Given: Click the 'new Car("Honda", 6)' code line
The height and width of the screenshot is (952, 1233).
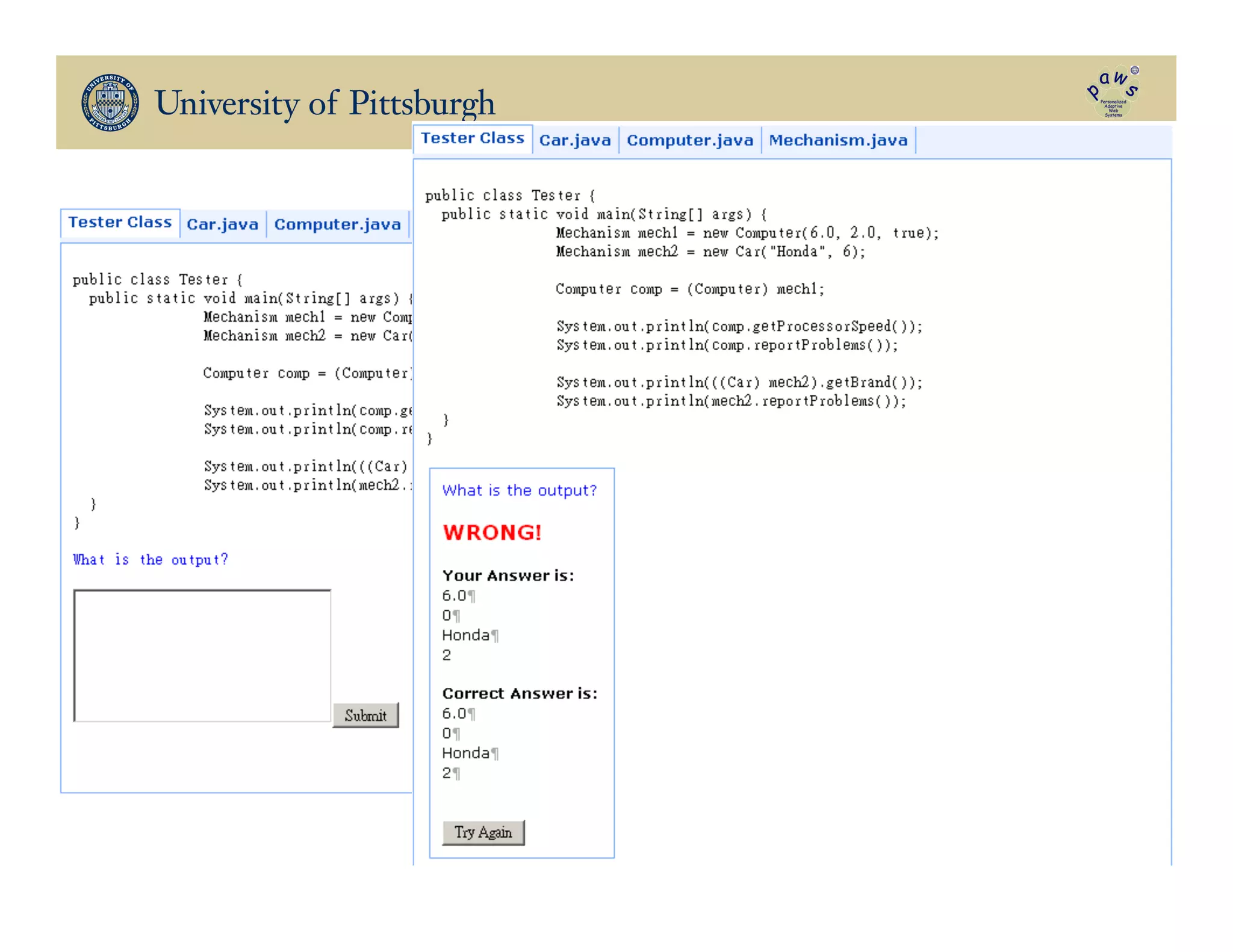Looking at the screenshot, I should click(710, 252).
